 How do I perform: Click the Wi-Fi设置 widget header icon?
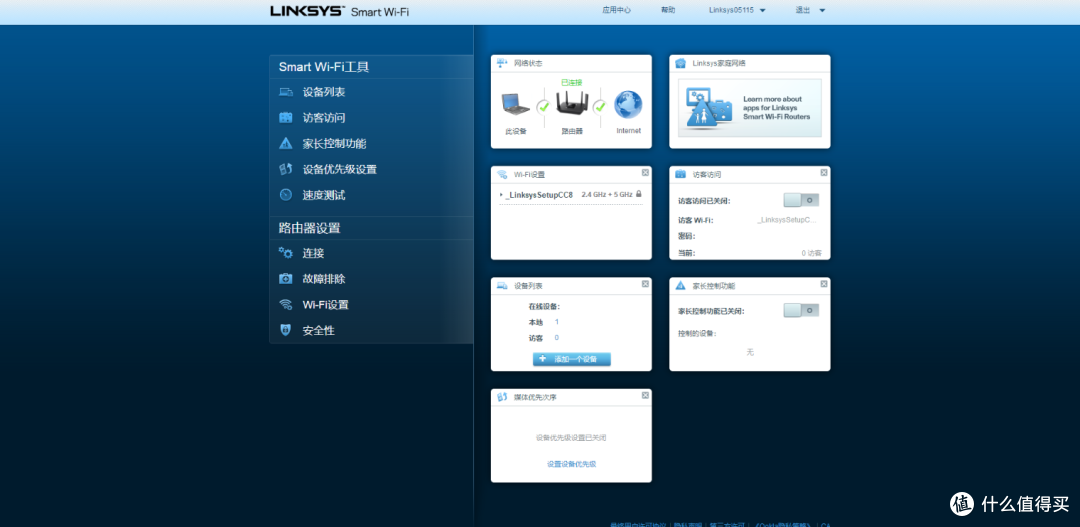click(x=502, y=174)
